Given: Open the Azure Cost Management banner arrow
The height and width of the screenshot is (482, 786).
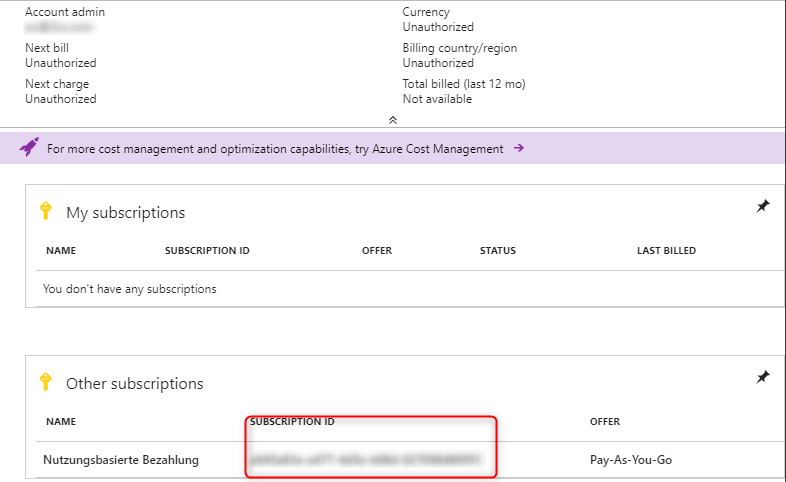Looking at the screenshot, I should coord(519,148).
